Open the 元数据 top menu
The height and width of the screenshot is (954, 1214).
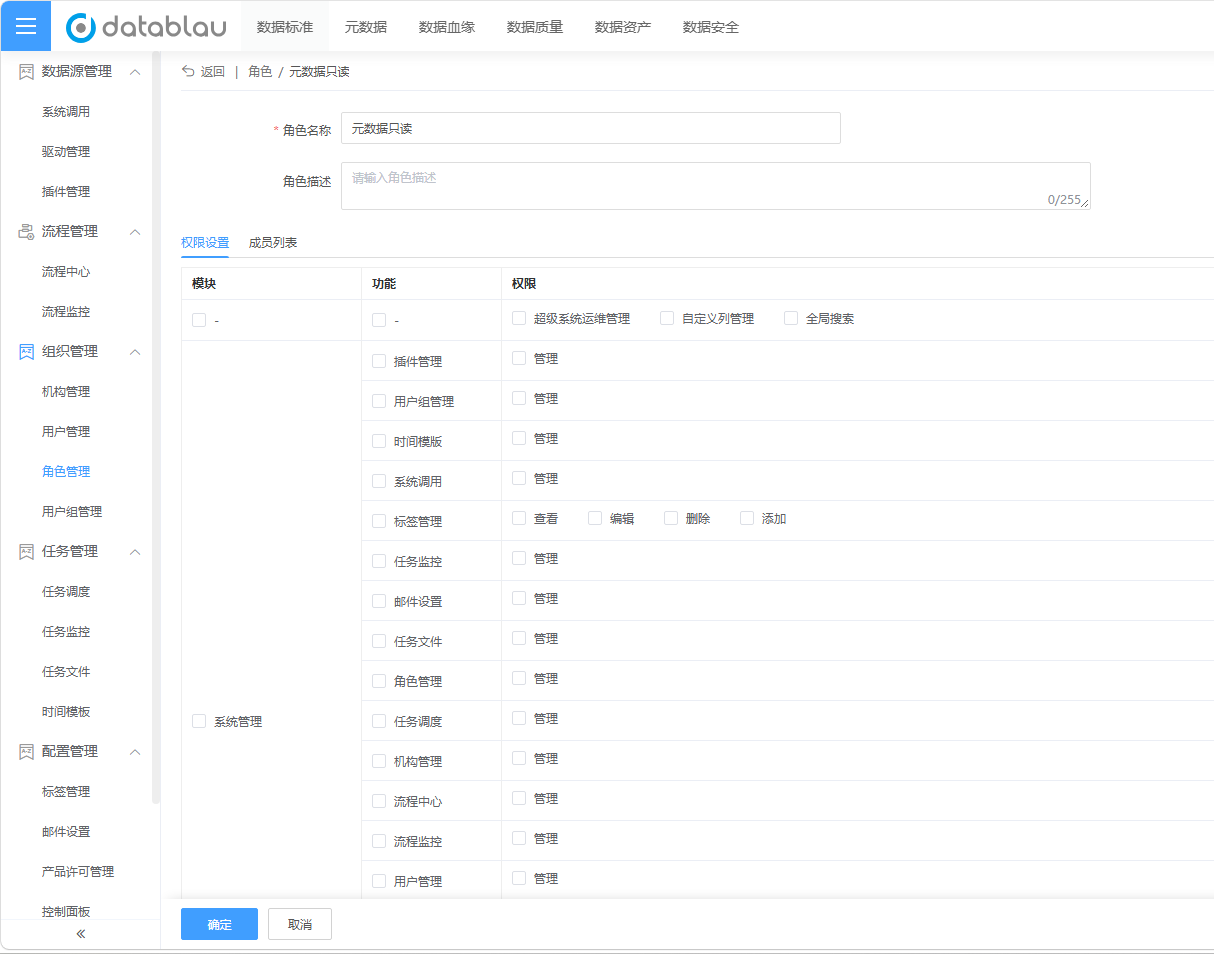coord(366,27)
